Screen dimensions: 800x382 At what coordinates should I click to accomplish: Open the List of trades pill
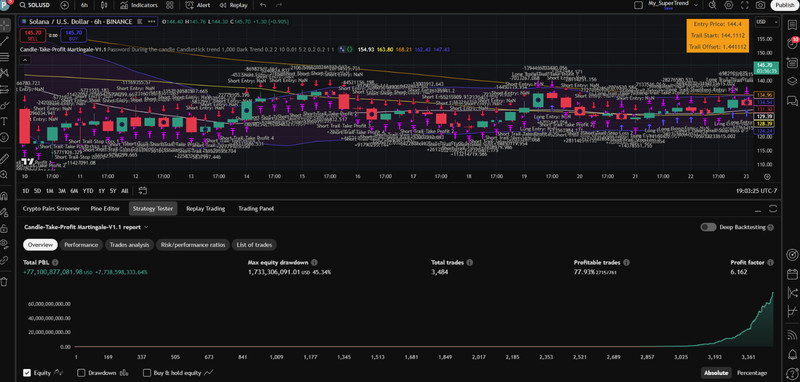[254, 245]
